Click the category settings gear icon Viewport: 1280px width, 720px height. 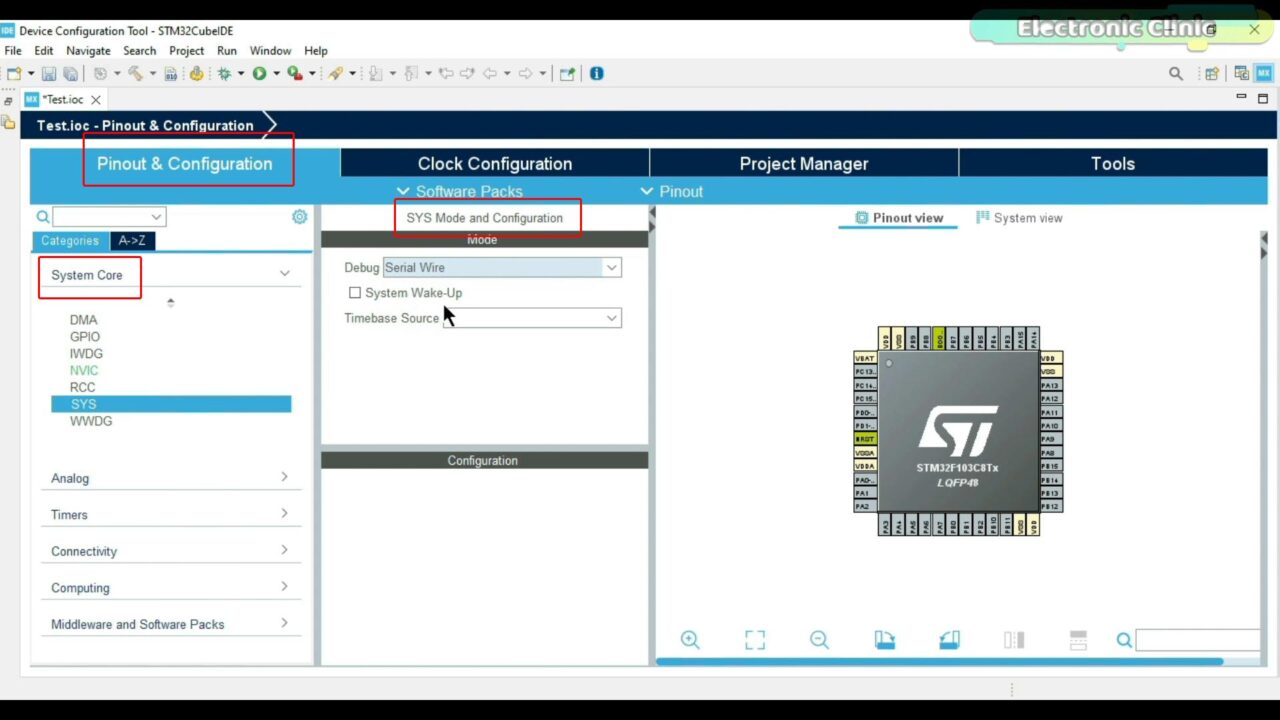point(299,217)
